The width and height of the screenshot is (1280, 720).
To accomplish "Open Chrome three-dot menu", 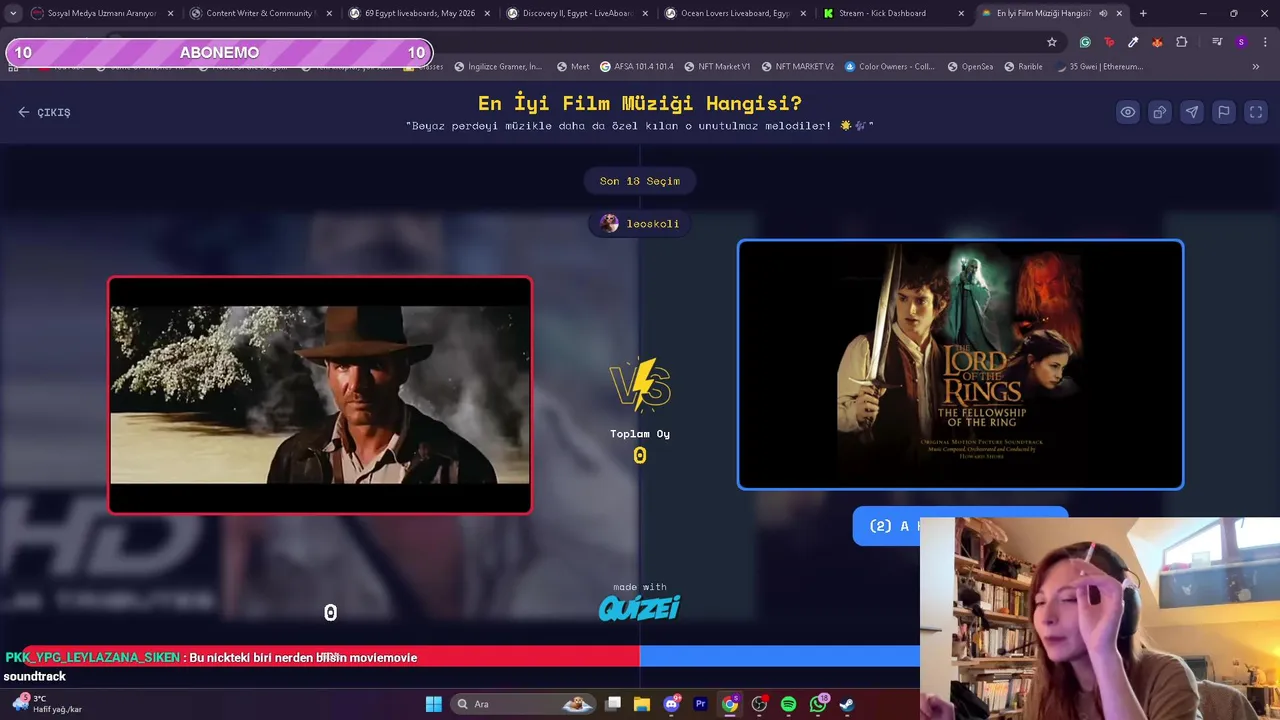I will coord(1265,42).
